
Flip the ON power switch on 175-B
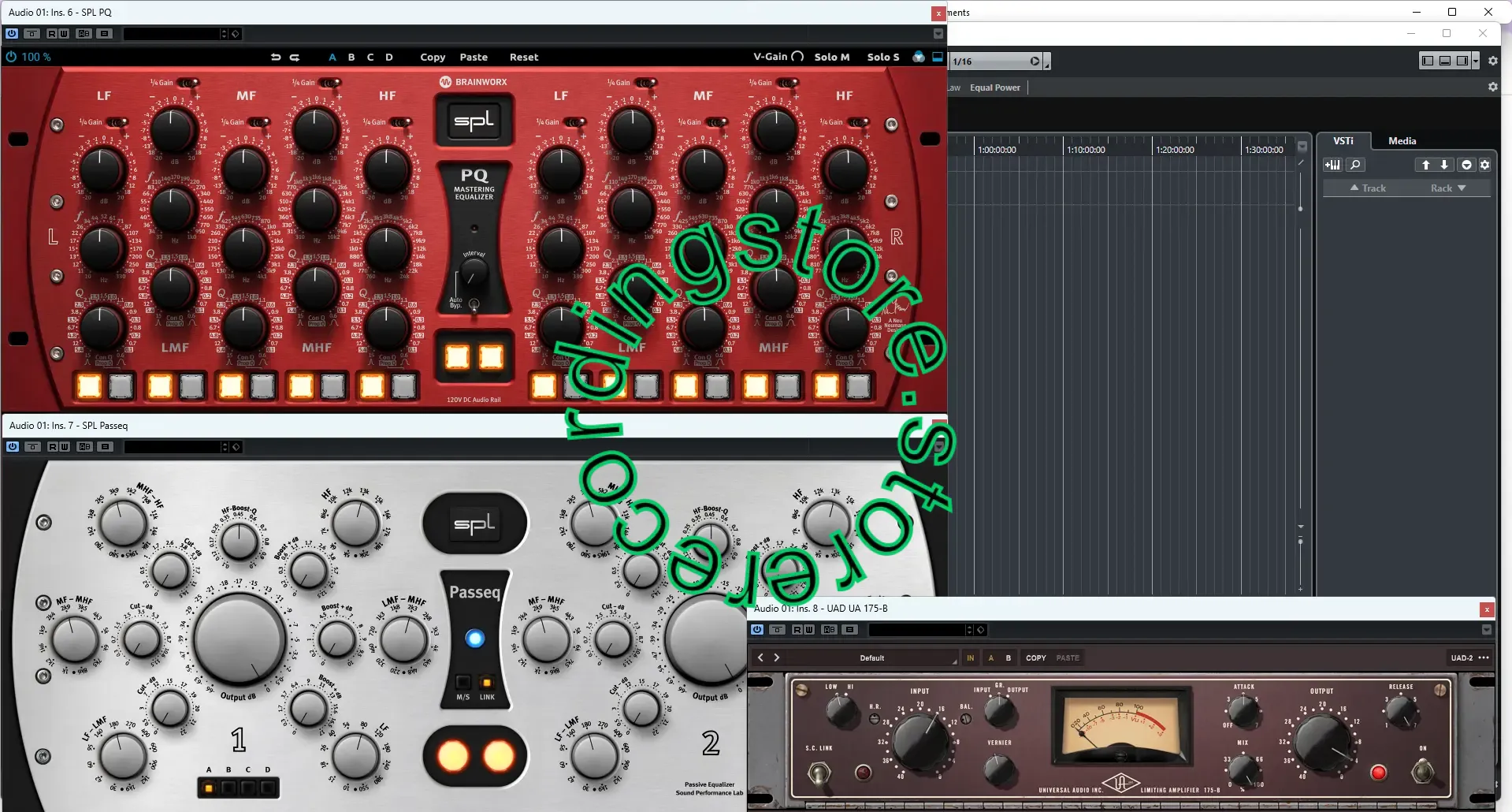click(1423, 769)
